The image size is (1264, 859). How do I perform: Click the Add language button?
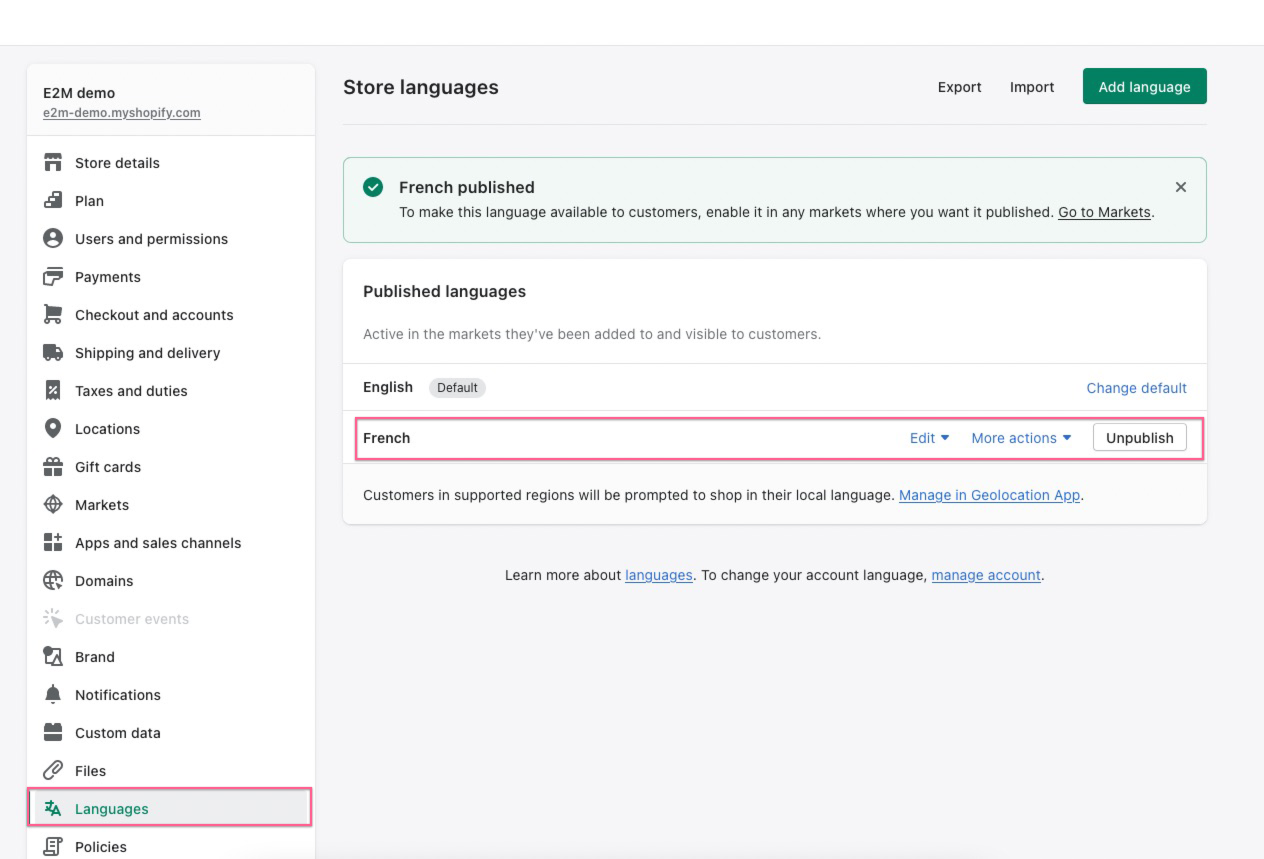(x=1144, y=87)
